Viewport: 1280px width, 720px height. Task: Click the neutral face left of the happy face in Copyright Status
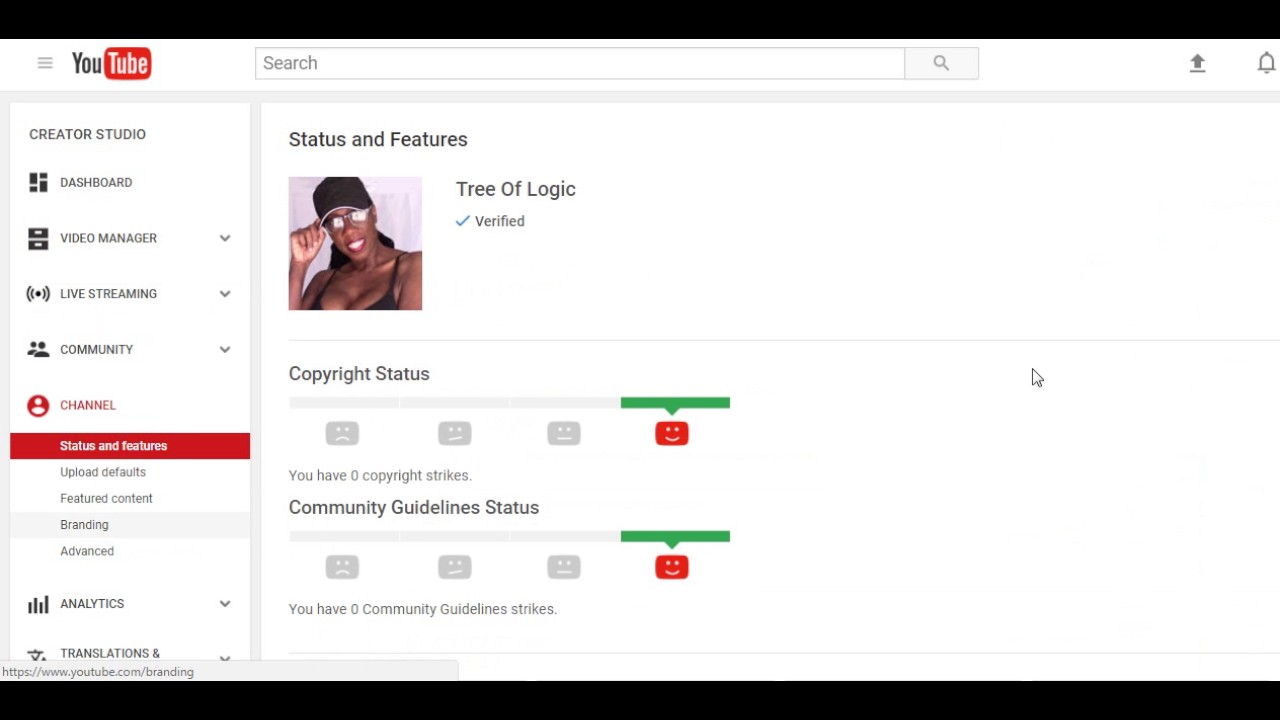pos(564,433)
